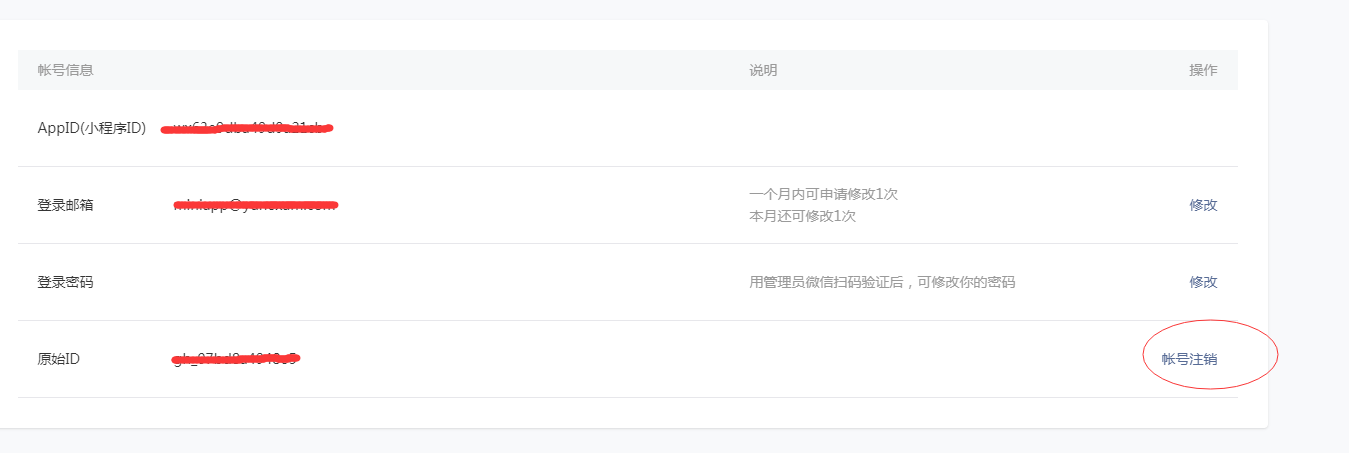The image size is (1349, 453).
Task: Select the 登录密码 row label
Action: click(x=66, y=282)
